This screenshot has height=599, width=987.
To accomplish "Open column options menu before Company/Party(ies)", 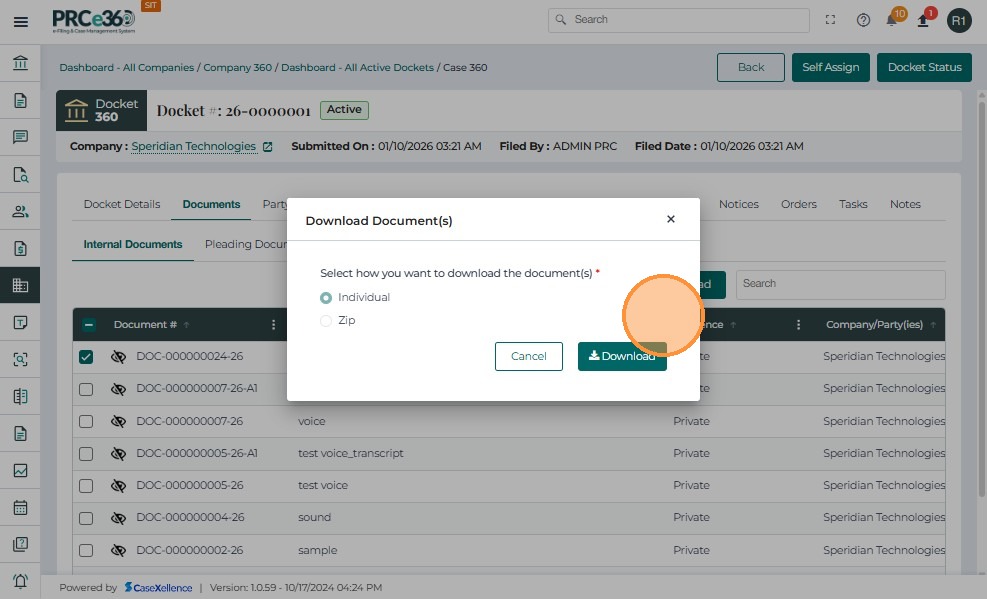I will tap(798, 325).
